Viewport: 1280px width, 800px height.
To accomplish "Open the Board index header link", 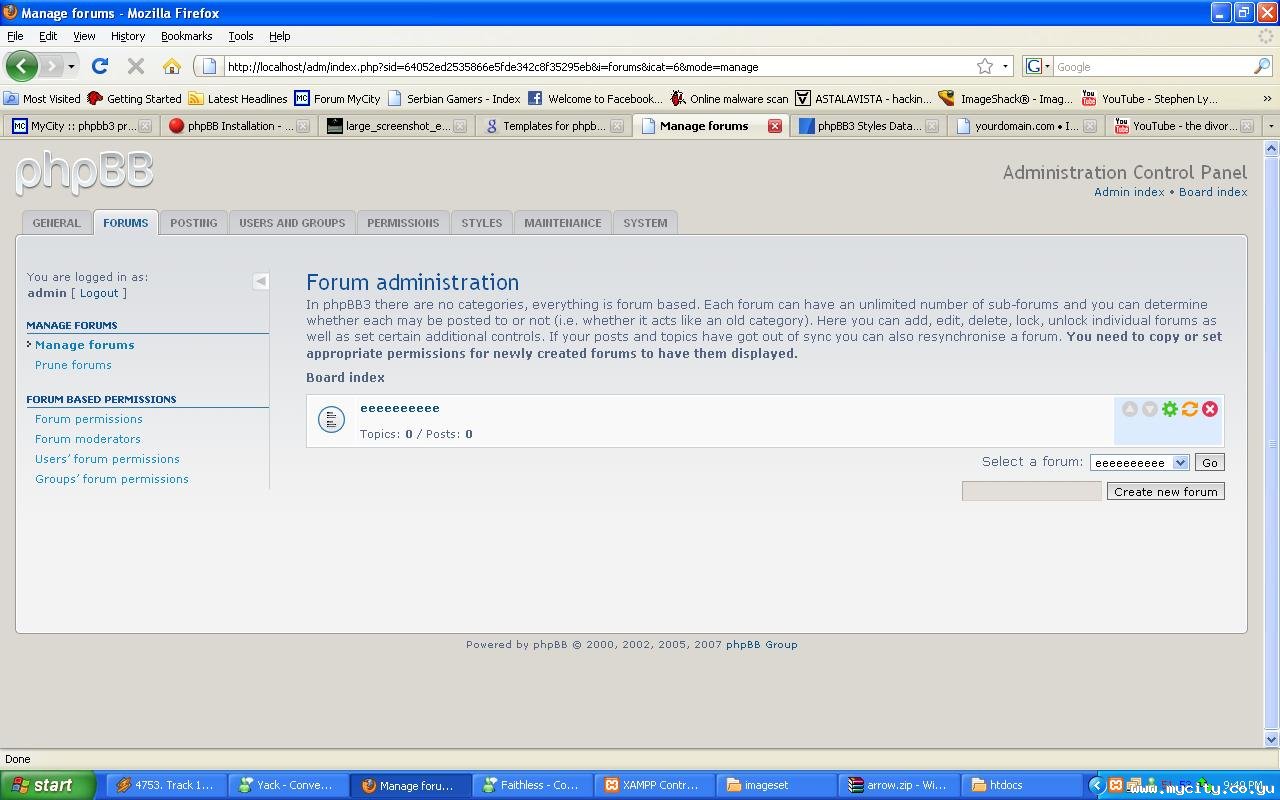I will click(1213, 192).
